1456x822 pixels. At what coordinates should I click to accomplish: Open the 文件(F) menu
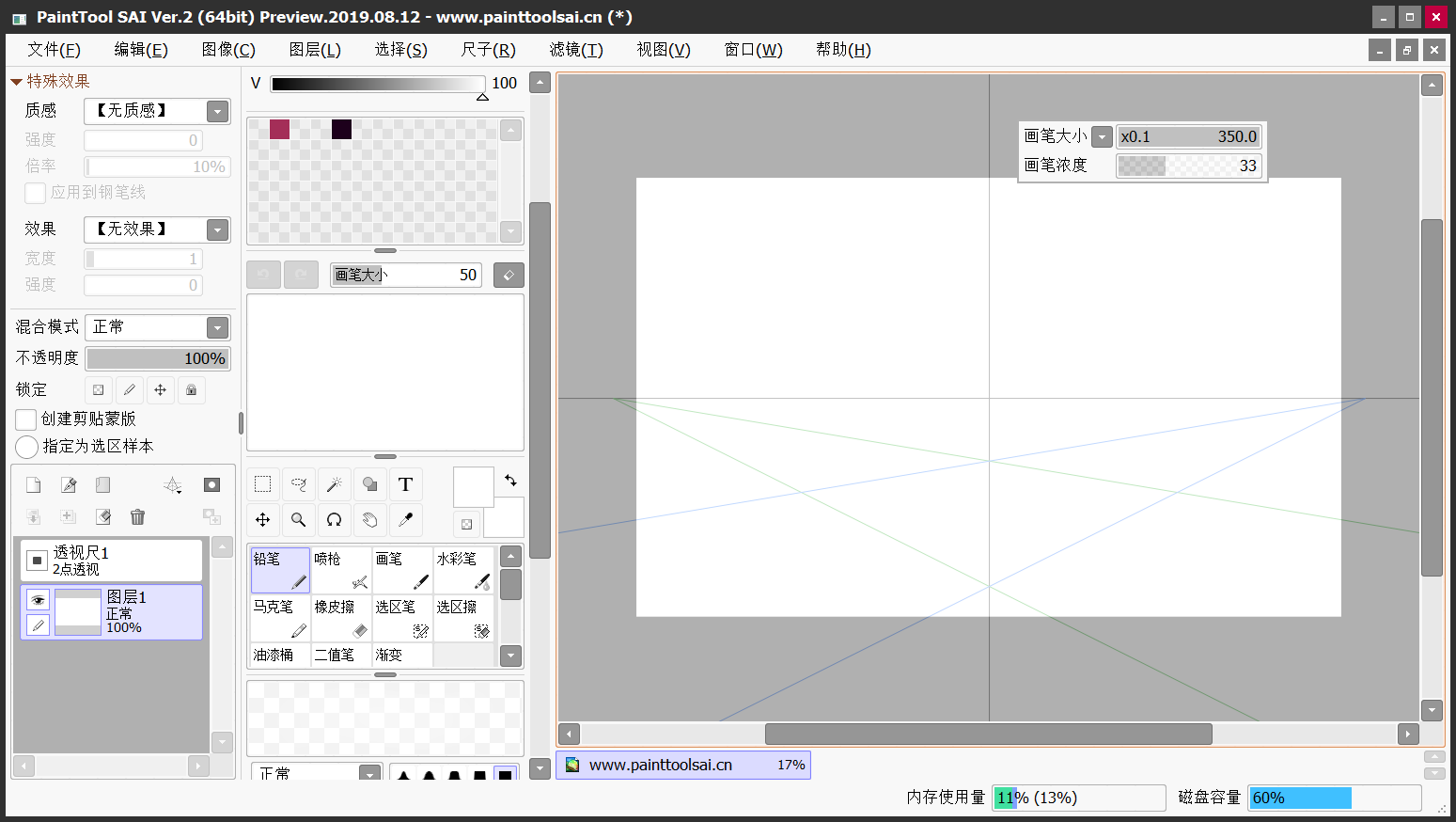[55, 50]
